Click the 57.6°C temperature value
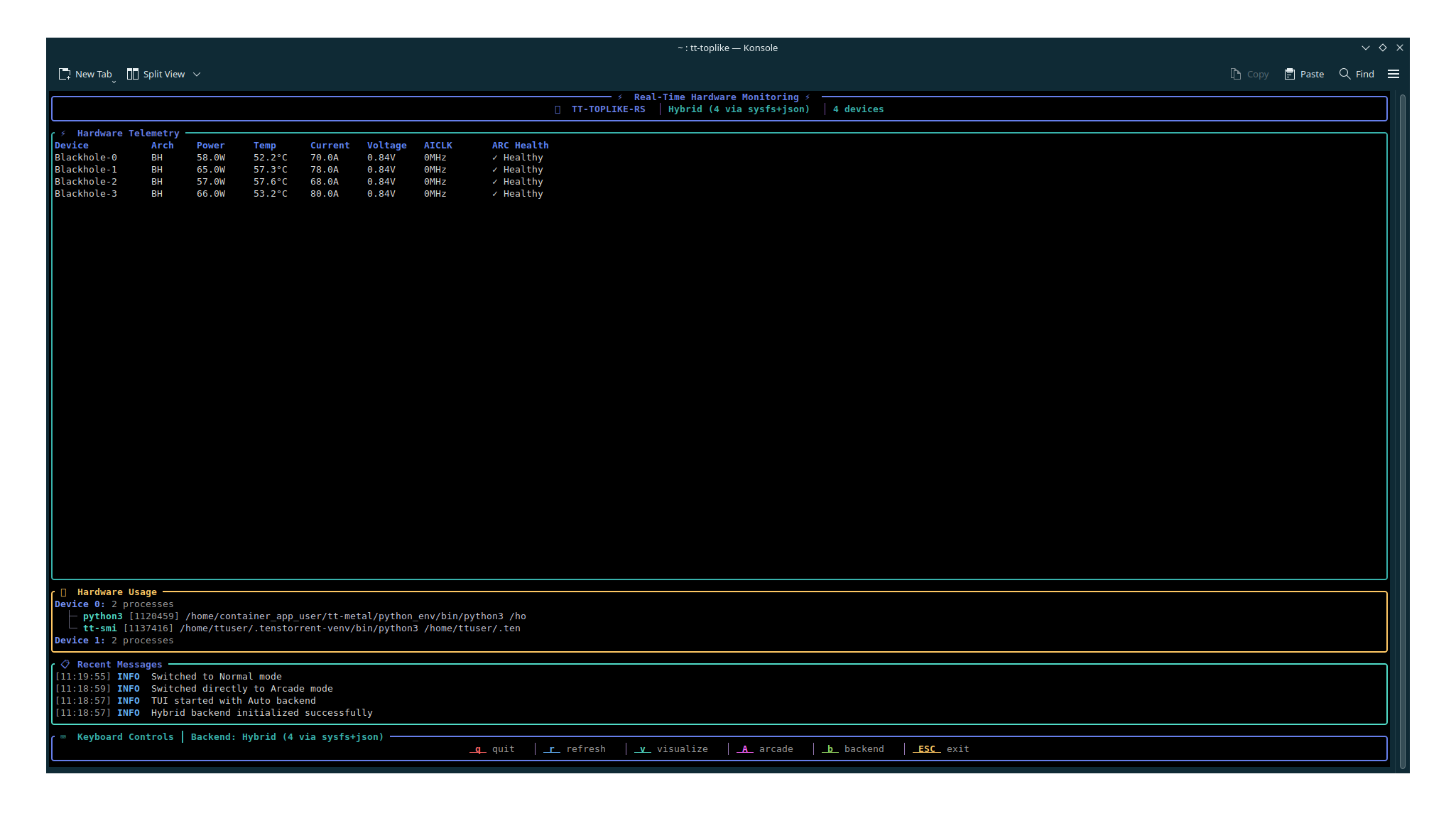This screenshot has height=828, width=1456. click(271, 182)
